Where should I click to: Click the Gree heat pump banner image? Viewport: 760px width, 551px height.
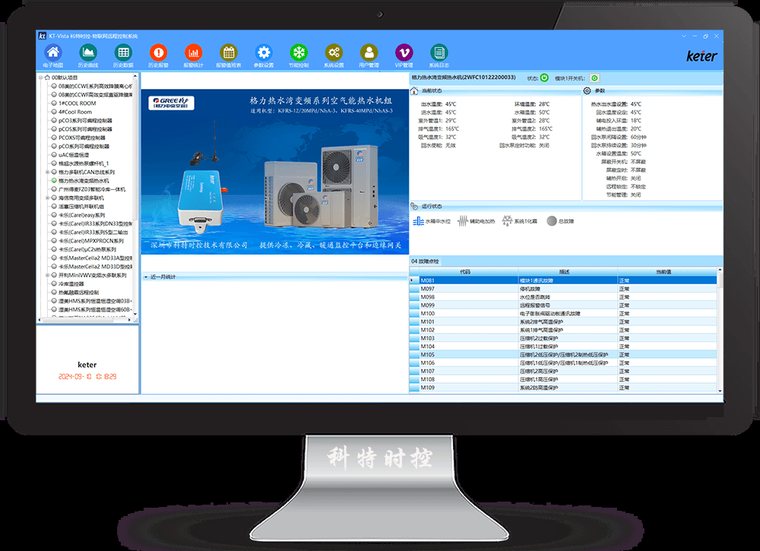[275, 172]
